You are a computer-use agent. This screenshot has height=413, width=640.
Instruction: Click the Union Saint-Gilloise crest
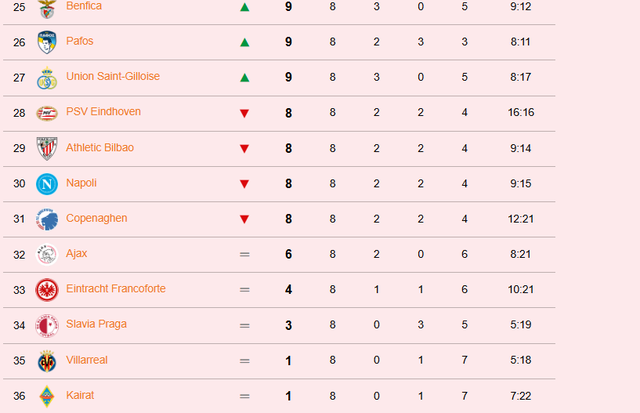[x=47, y=78]
